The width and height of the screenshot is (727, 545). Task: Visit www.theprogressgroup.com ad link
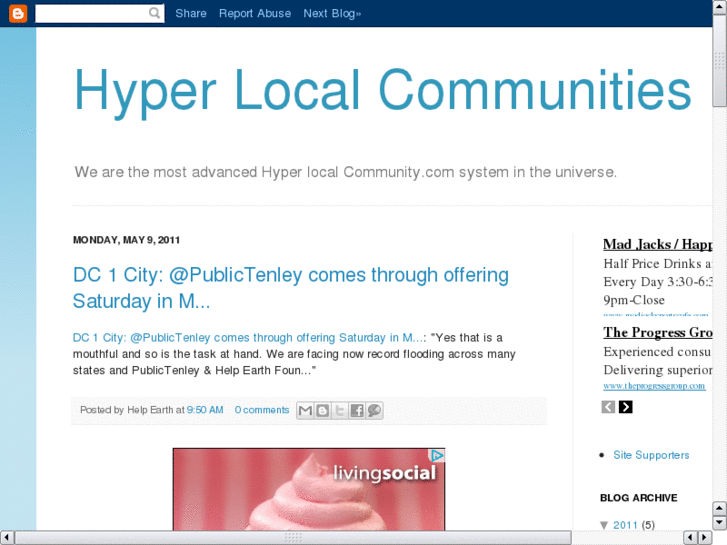tap(654, 386)
